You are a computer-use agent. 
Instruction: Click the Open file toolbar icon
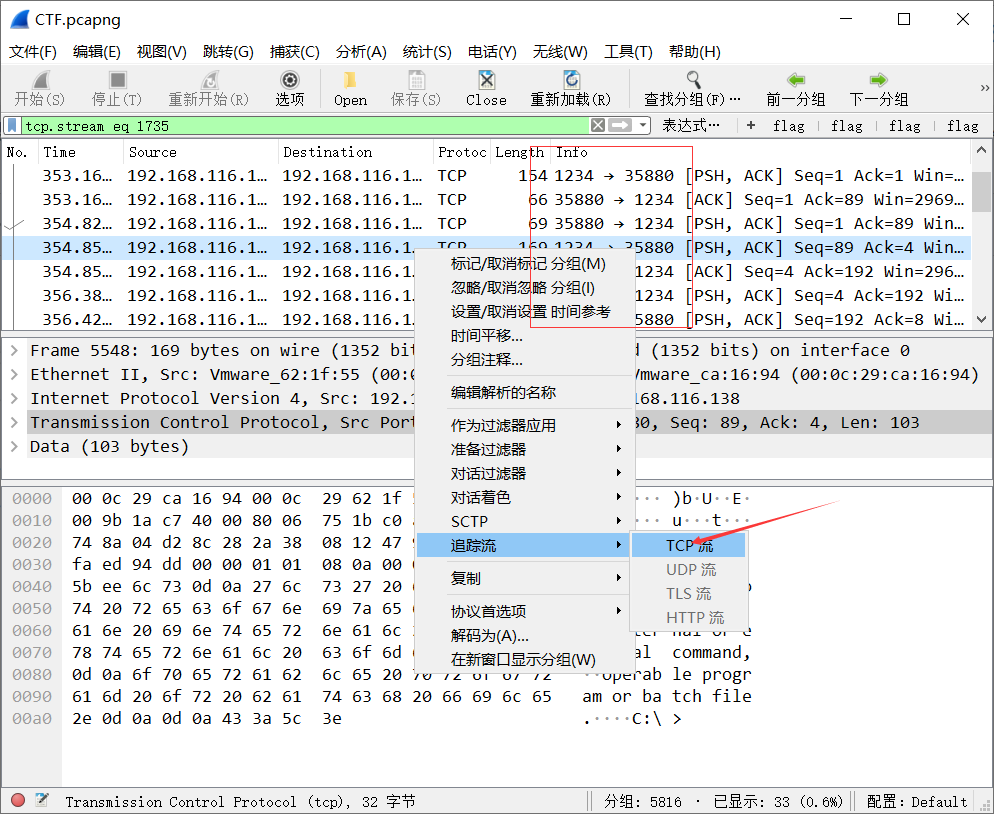click(x=350, y=80)
